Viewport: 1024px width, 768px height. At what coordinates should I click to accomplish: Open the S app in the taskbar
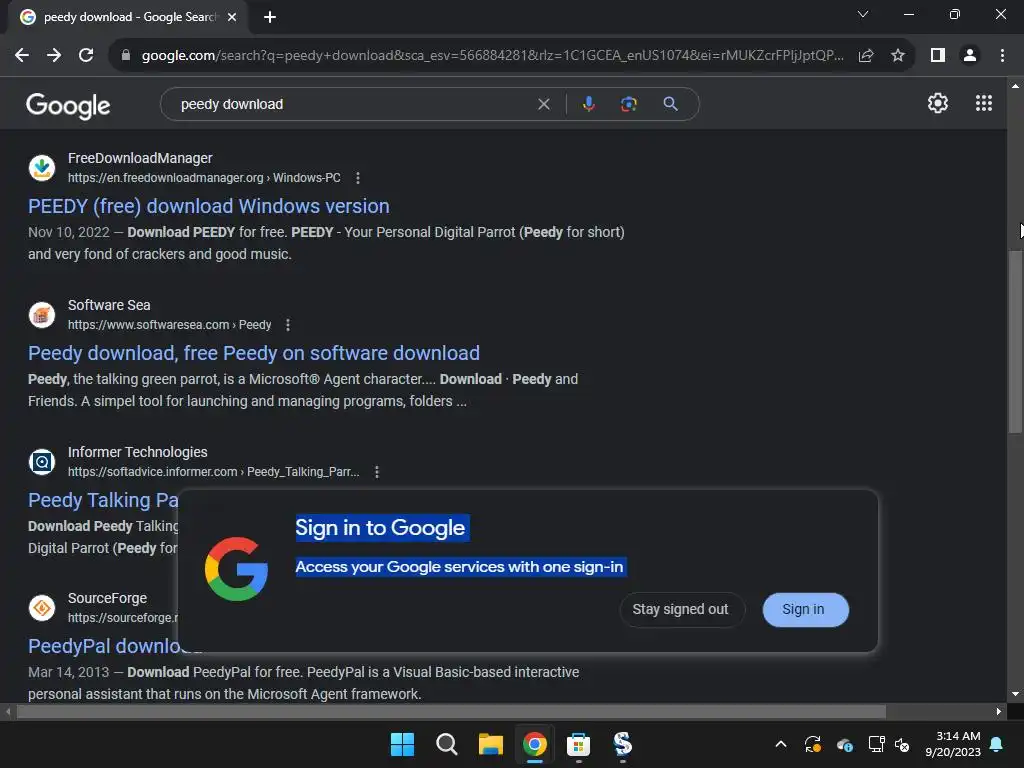[x=622, y=744]
